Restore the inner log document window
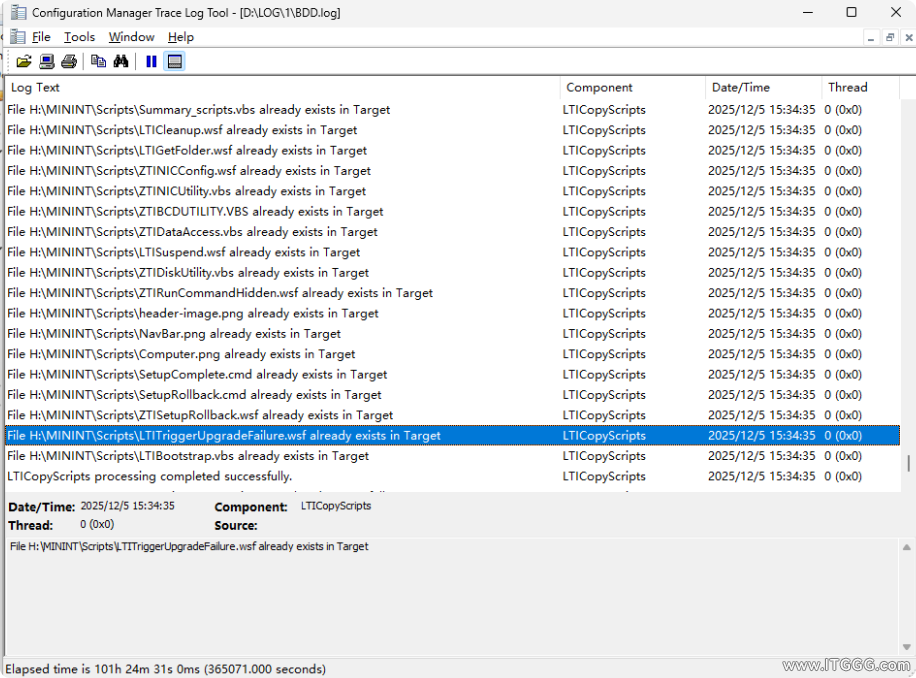The height and width of the screenshot is (678, 916). pyautogui.click(x=889, y=37)
